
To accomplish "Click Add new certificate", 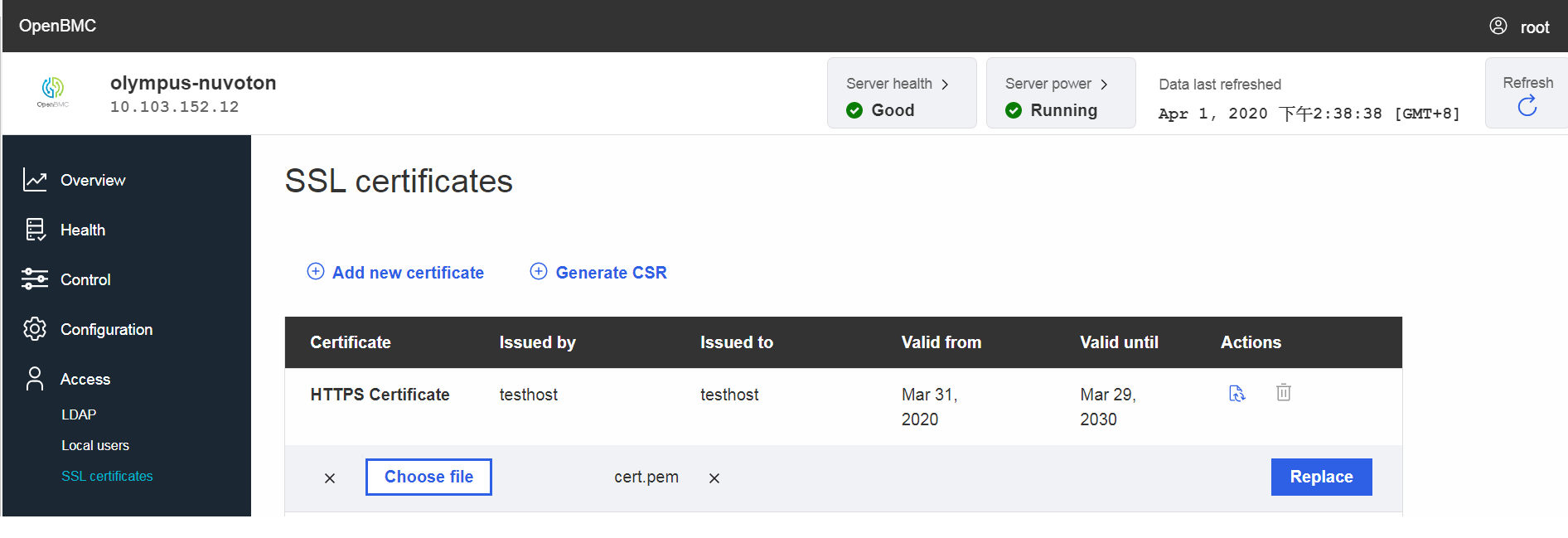I will [396, 273].
